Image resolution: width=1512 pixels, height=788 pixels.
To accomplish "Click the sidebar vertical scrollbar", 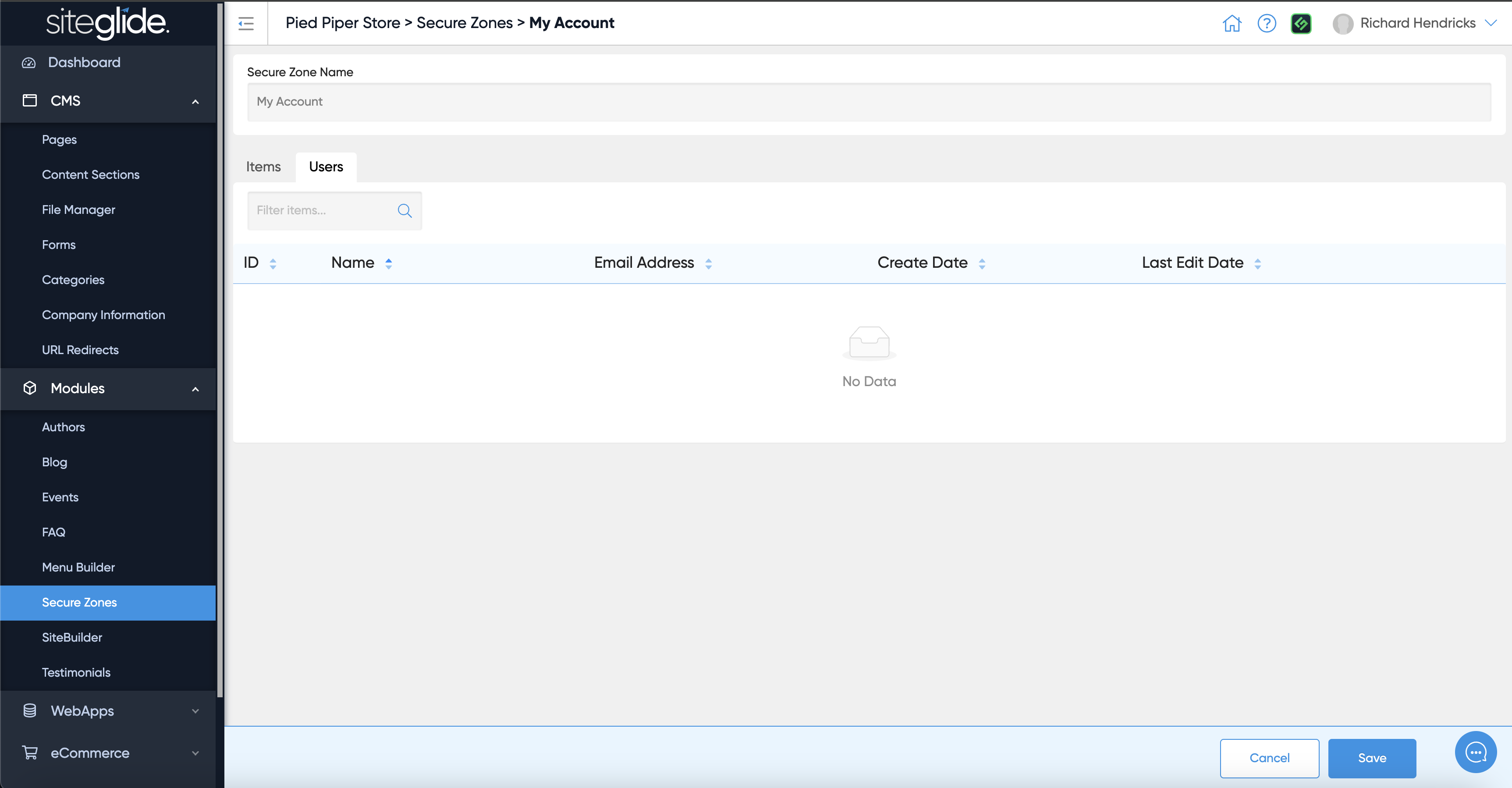I will point(220,352).
